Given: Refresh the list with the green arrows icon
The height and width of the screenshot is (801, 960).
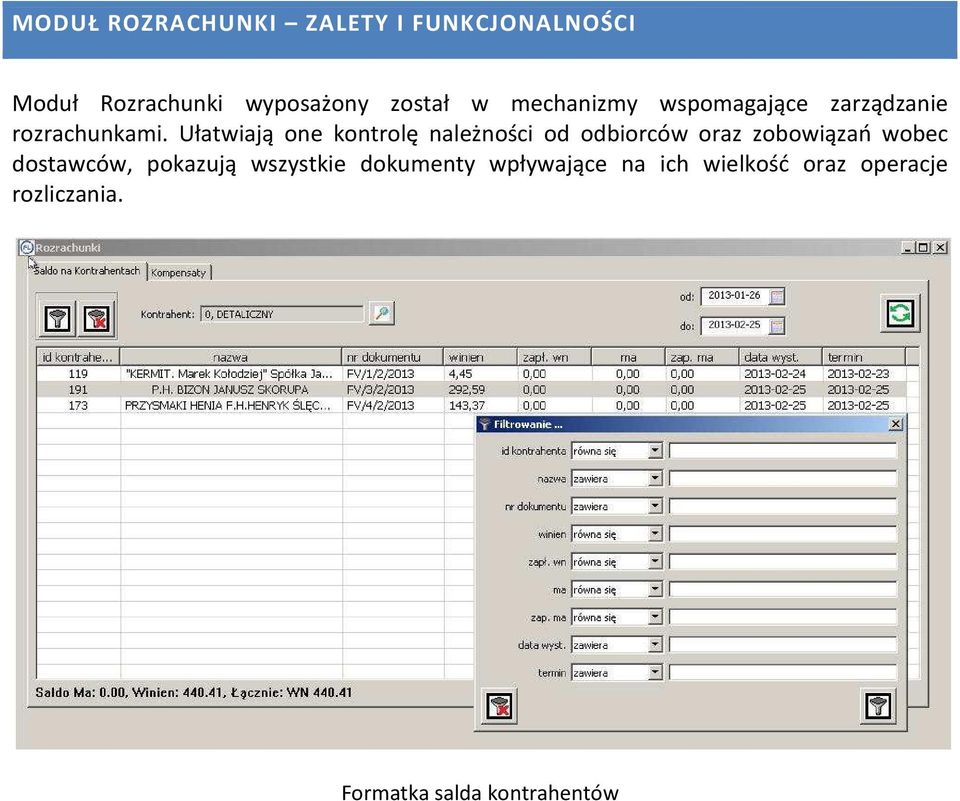Looking at the screenshot, I should (900, 313).
